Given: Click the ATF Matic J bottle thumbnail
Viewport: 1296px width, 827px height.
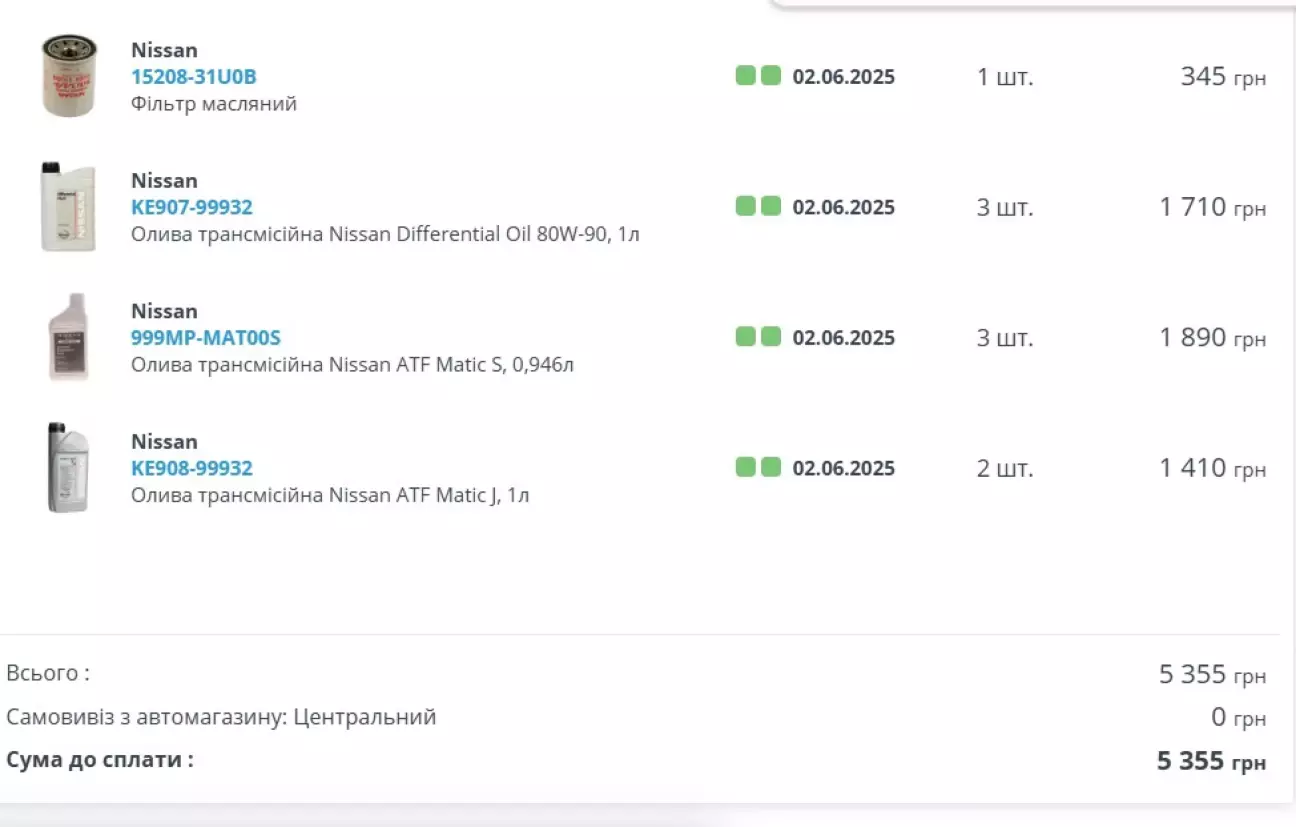Looking at the screenshot, I should click(69, 467).
